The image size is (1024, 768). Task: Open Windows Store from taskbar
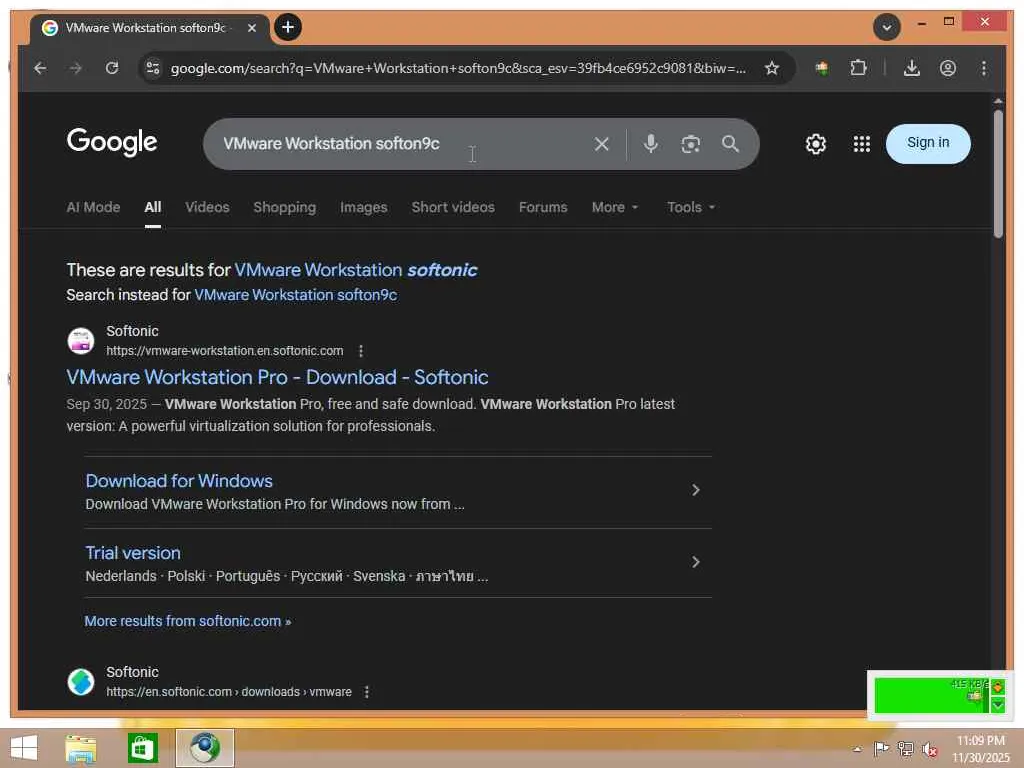click(142, 748)
